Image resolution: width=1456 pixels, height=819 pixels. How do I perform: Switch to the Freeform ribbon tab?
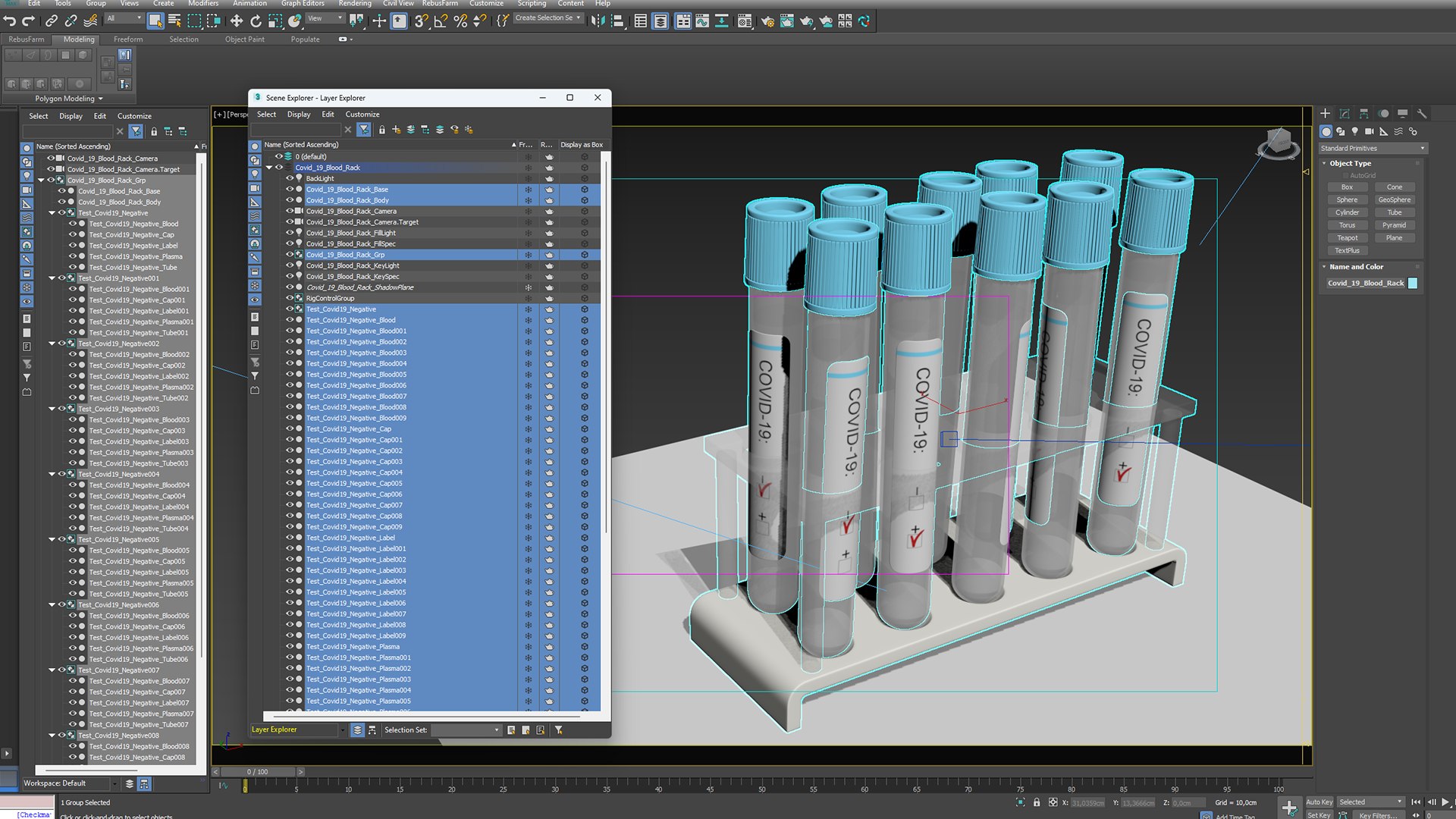point(128,39)
